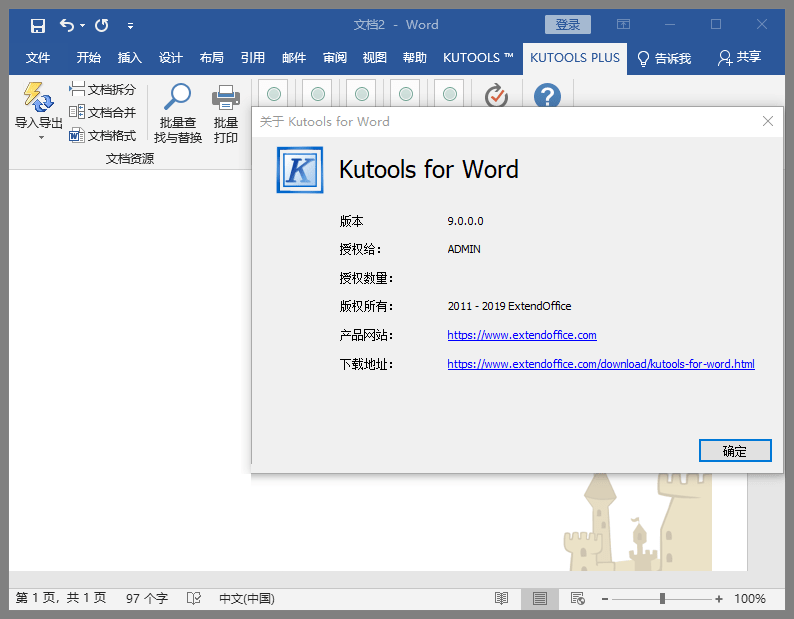794x619 pixels.
Task: Toggle print layout view in status bar
Action: click(x=540, y=598)
